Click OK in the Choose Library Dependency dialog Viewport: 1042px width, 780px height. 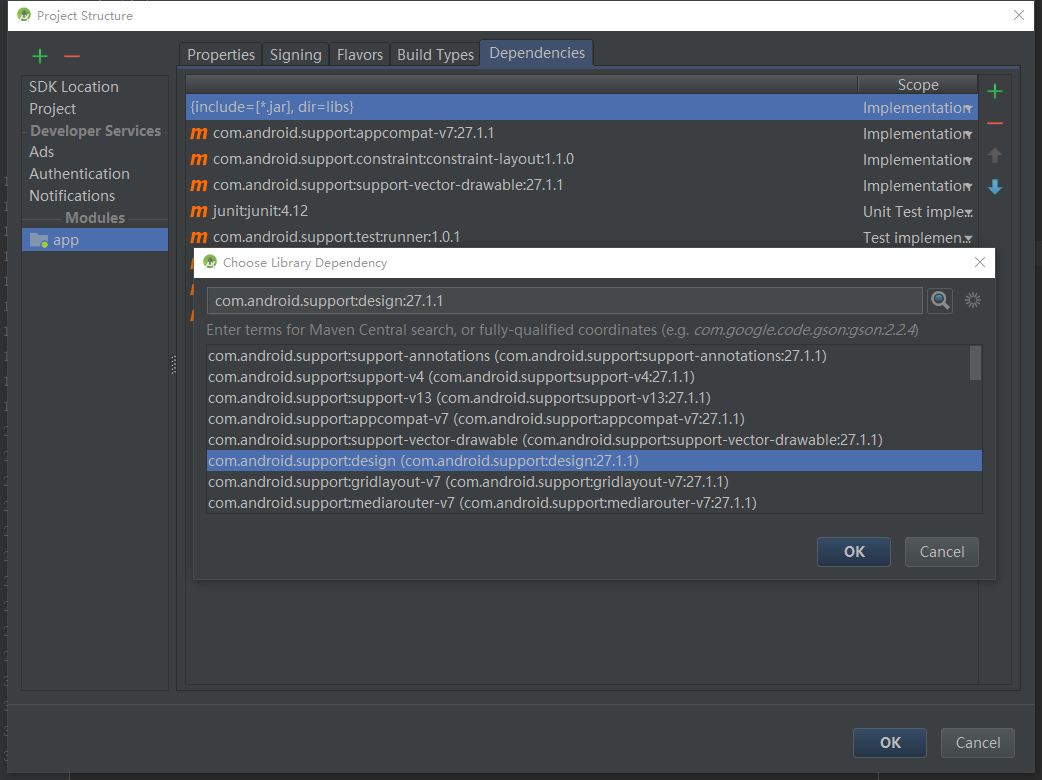854,551
